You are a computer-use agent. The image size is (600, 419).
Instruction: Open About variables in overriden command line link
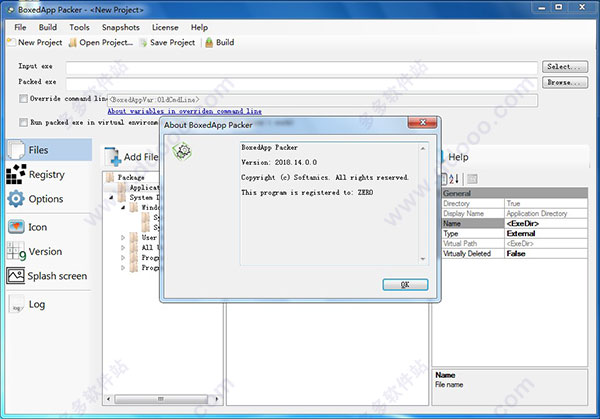click(x=184, y=111)
